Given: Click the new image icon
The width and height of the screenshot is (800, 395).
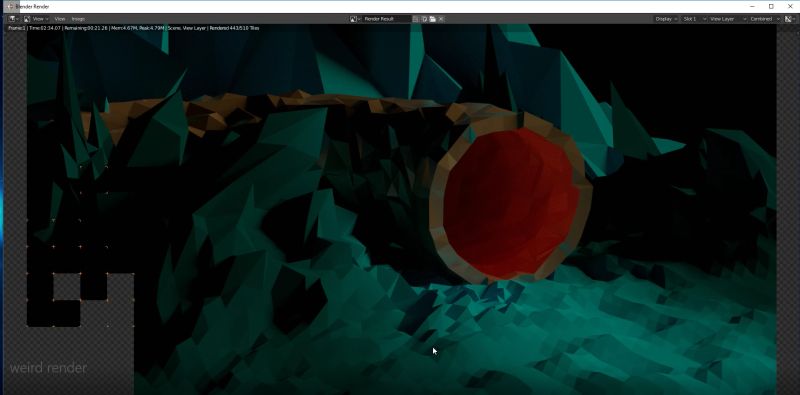Looking at the screenshot, I should click(x=424, y=19).
